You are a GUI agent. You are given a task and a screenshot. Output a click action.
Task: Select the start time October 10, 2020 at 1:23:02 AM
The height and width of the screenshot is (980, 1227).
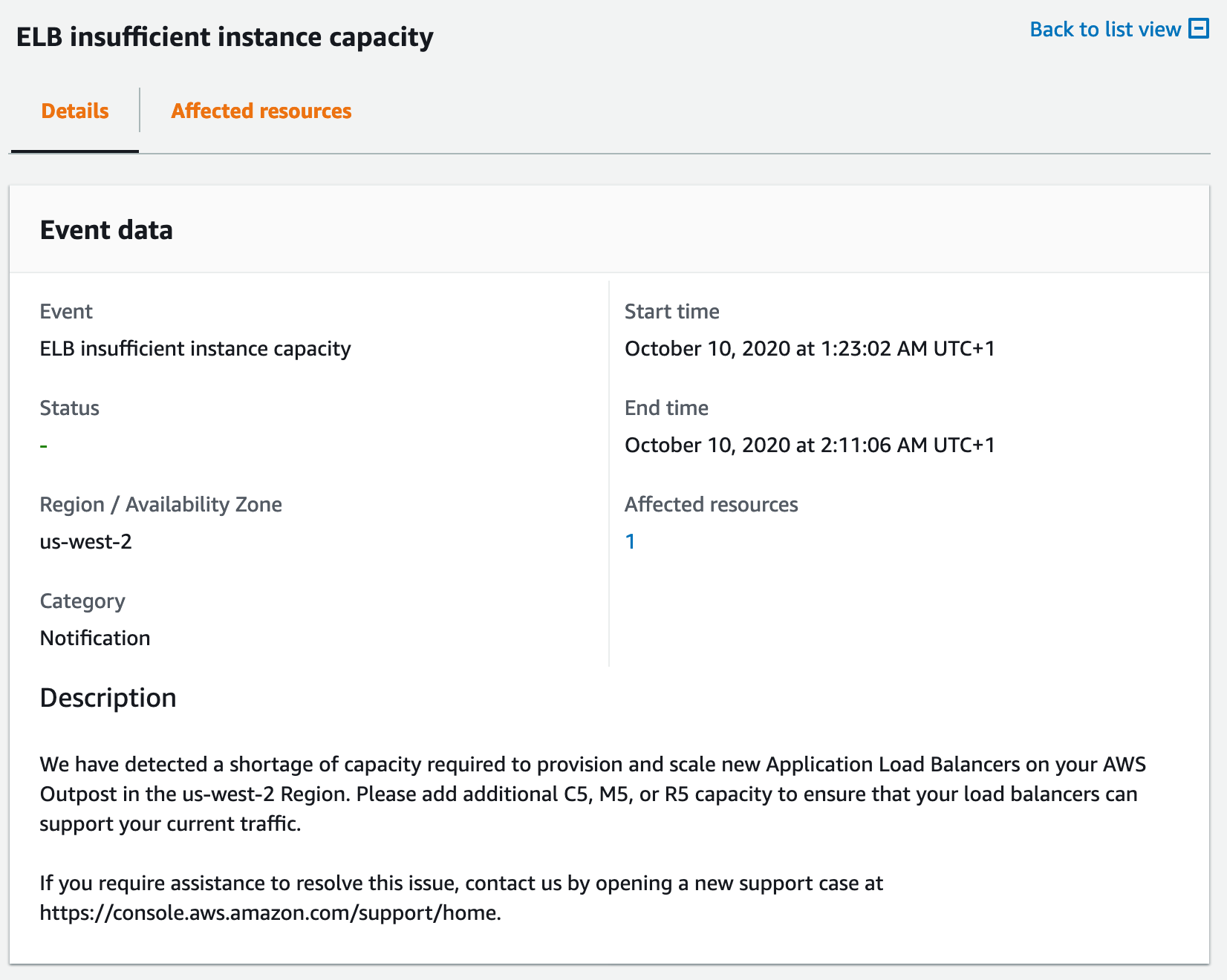pyautogui.click(x=810, y=348)
